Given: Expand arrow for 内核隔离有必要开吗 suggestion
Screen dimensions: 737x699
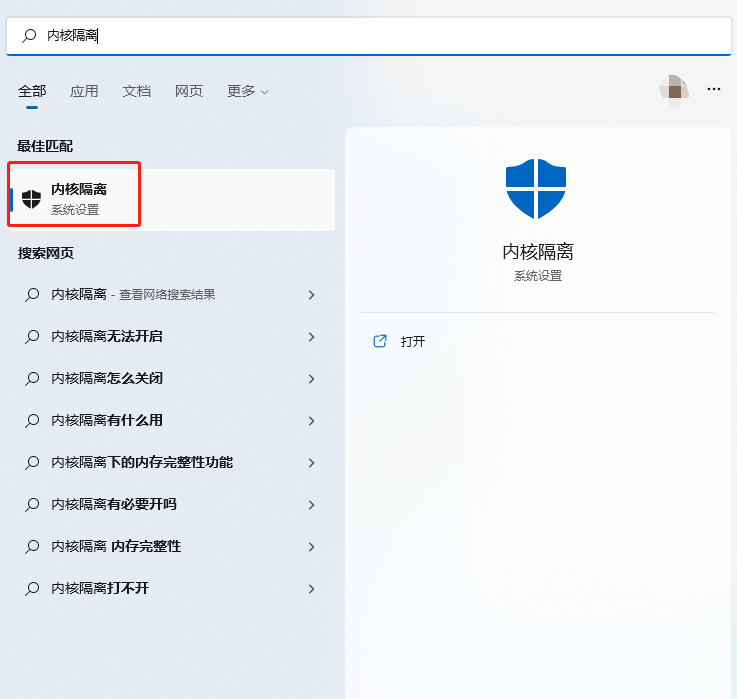Looking at the screenshot, I should (311, 505).
